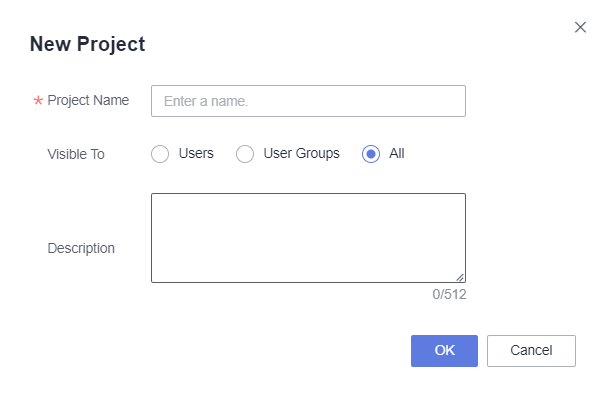
Task: Click the "User Groups" option label text
Action: (x=301, y=153)
